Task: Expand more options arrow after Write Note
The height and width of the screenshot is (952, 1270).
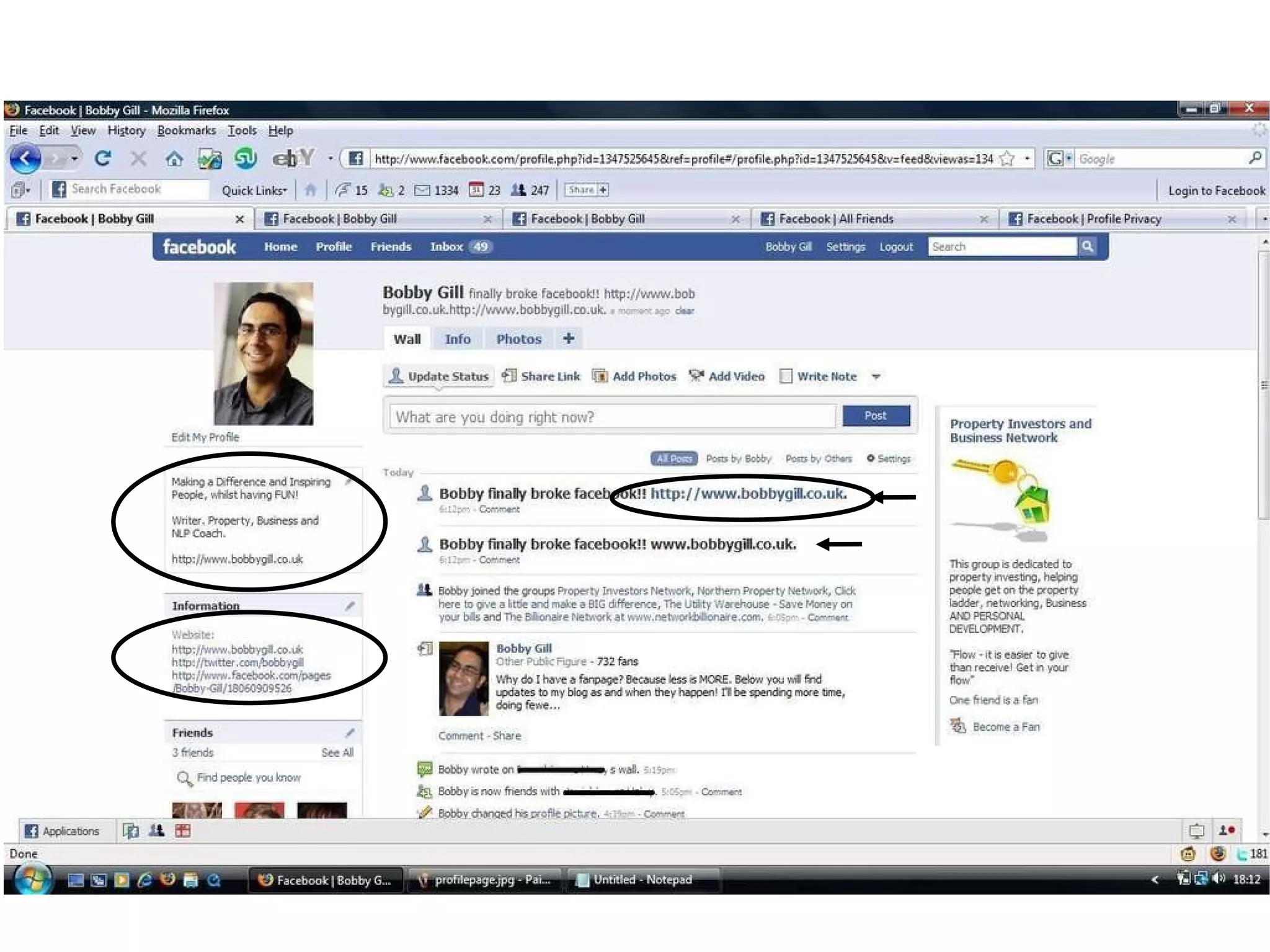Action: coord(876,376)
